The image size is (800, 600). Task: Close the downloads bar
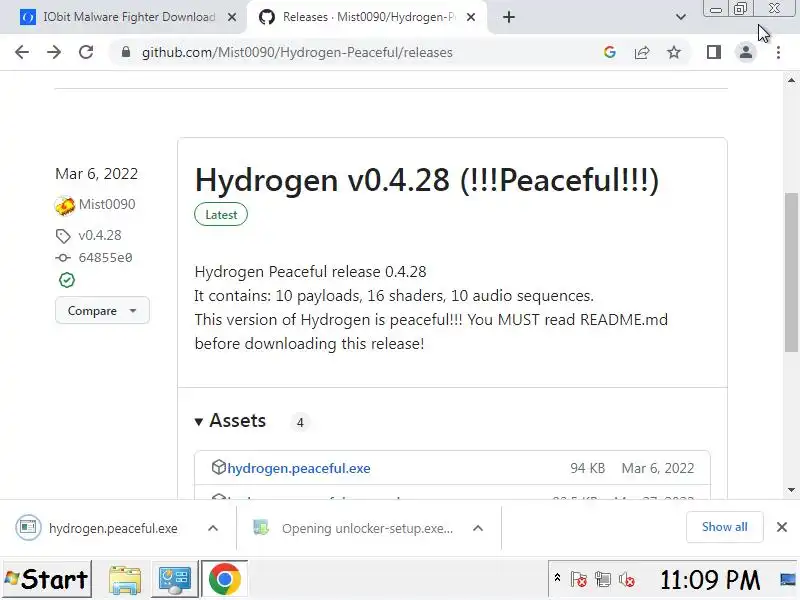(x=782, y=527)
